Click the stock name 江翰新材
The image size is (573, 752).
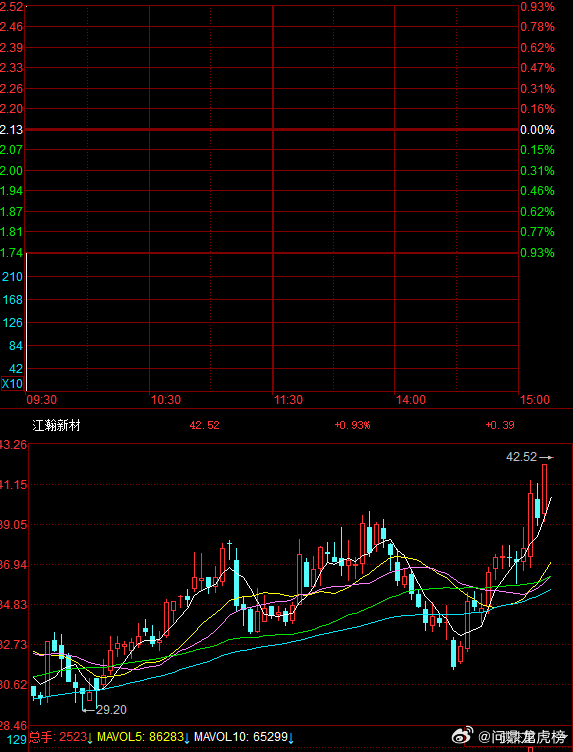(x=56, y=425)
